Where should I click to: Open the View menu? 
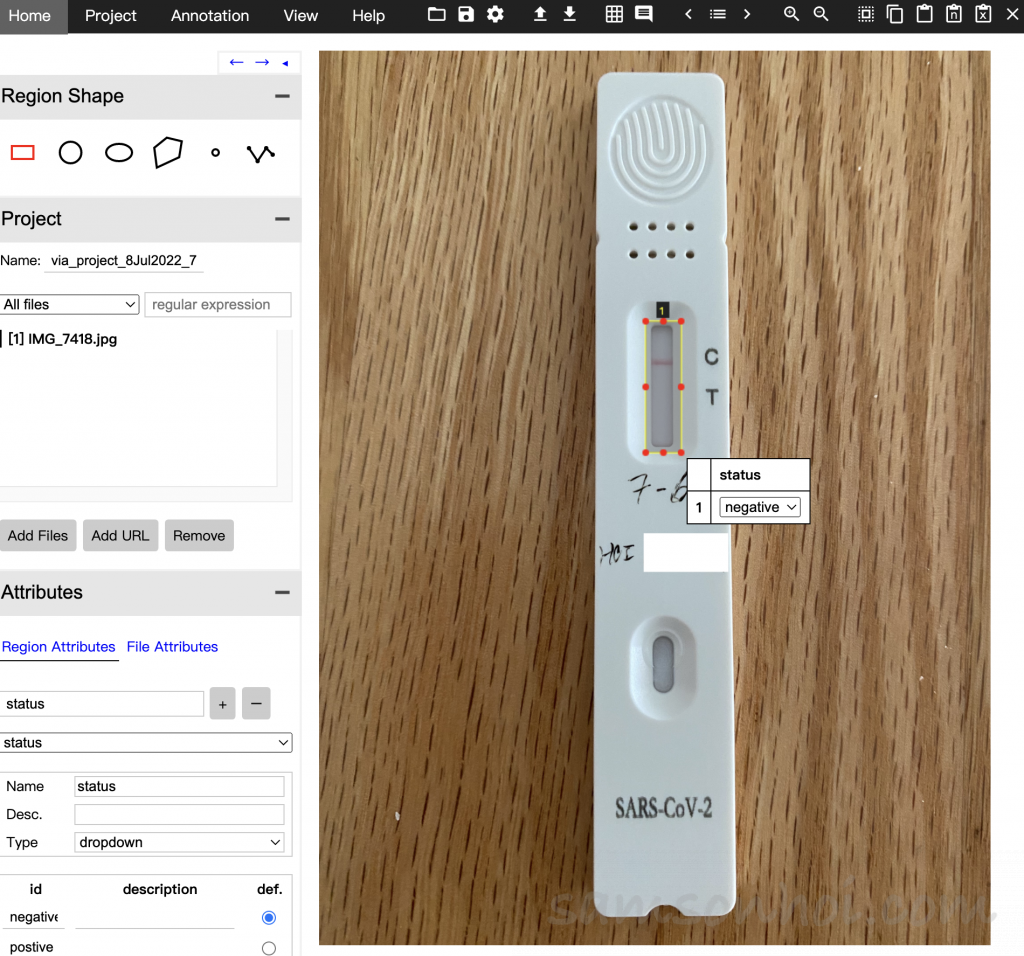(300, 16)
